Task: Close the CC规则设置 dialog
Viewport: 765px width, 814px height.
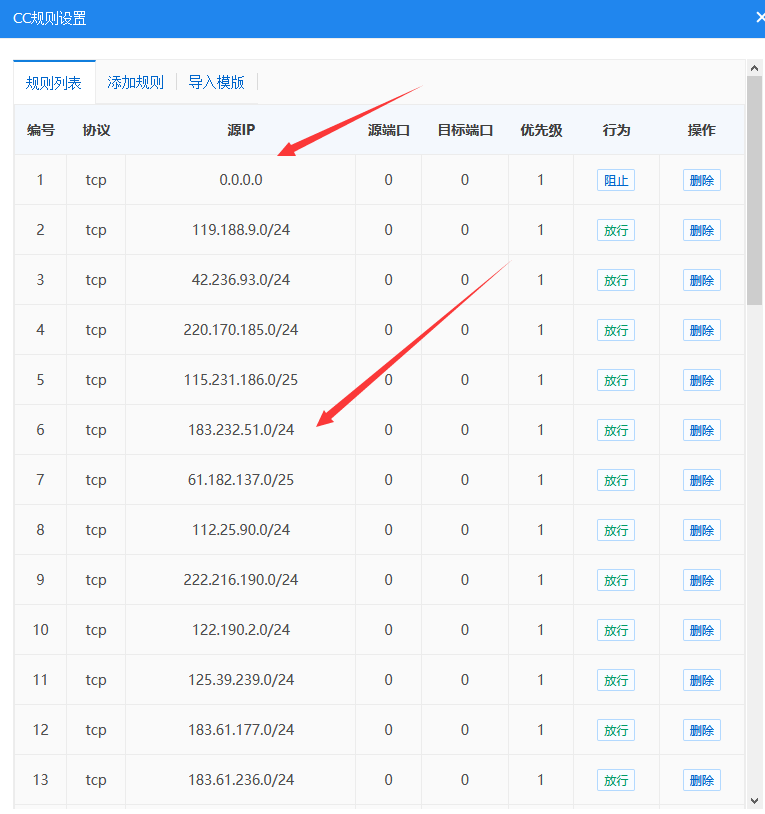Action: [759, 18]
